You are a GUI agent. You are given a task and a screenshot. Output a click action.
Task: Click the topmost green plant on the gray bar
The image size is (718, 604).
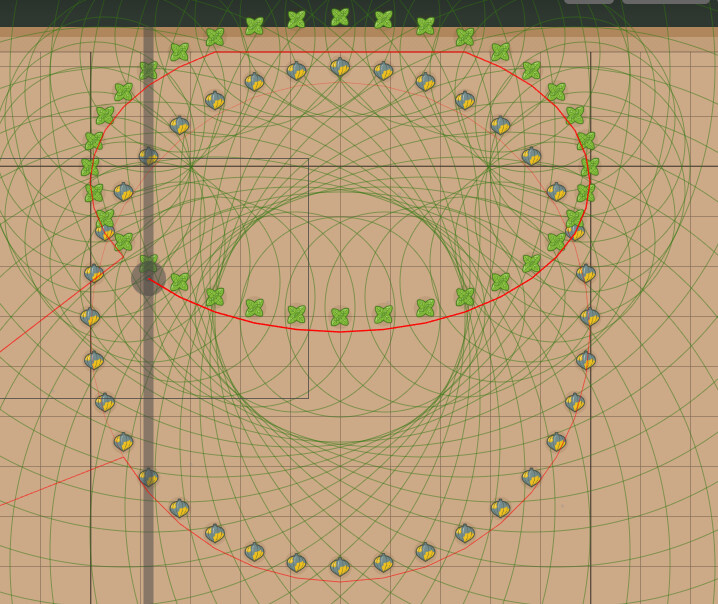click(x=148, y=70)
